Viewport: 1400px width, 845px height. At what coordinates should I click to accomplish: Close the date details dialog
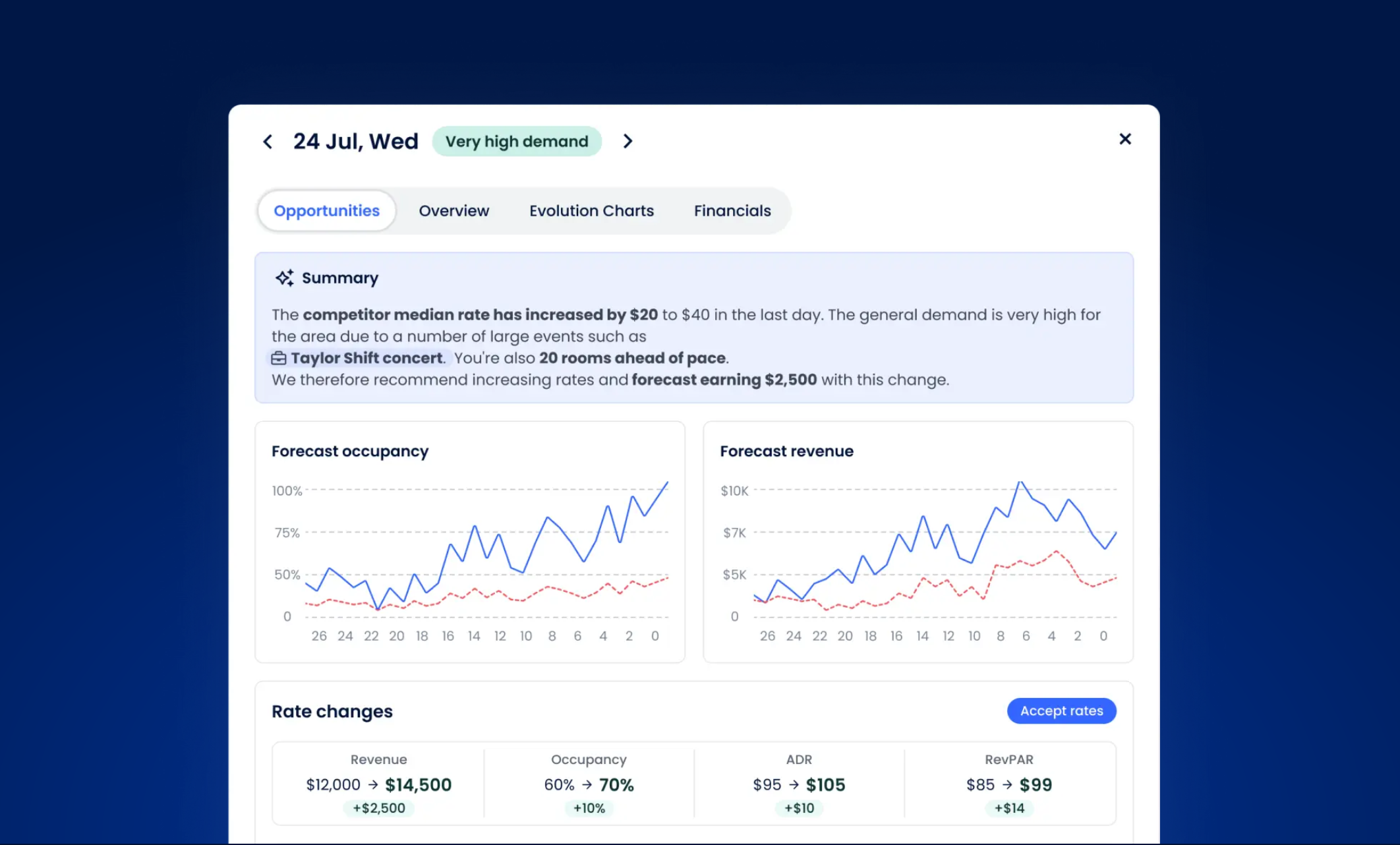pyautogui.click(x=1125, y=139)
